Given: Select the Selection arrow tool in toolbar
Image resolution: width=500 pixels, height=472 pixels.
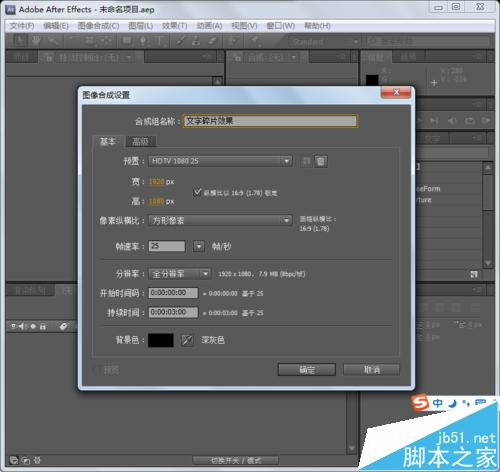Looking at the screenshot, I should [19, 41].
